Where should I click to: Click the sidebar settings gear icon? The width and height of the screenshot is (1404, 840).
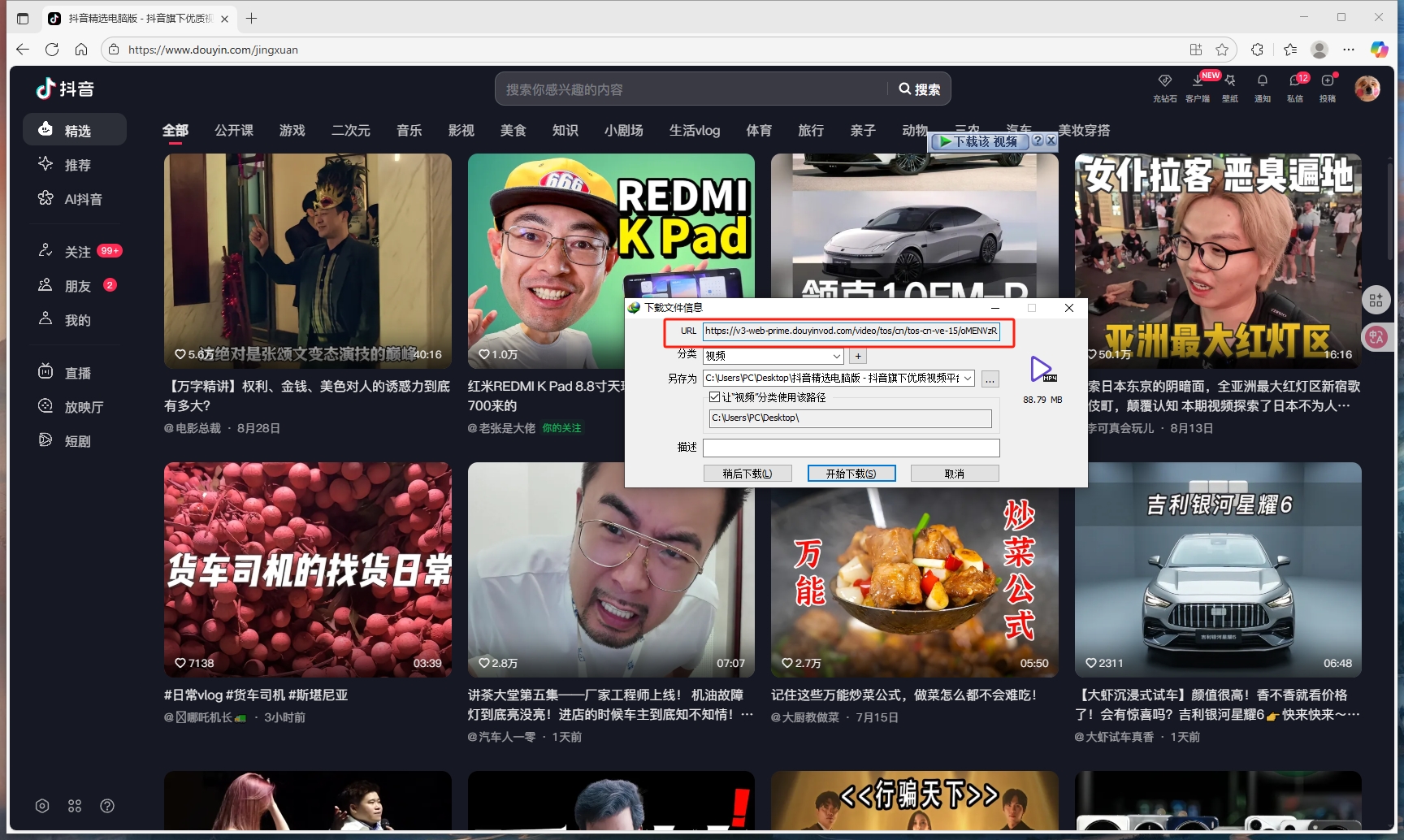[42, 806]
